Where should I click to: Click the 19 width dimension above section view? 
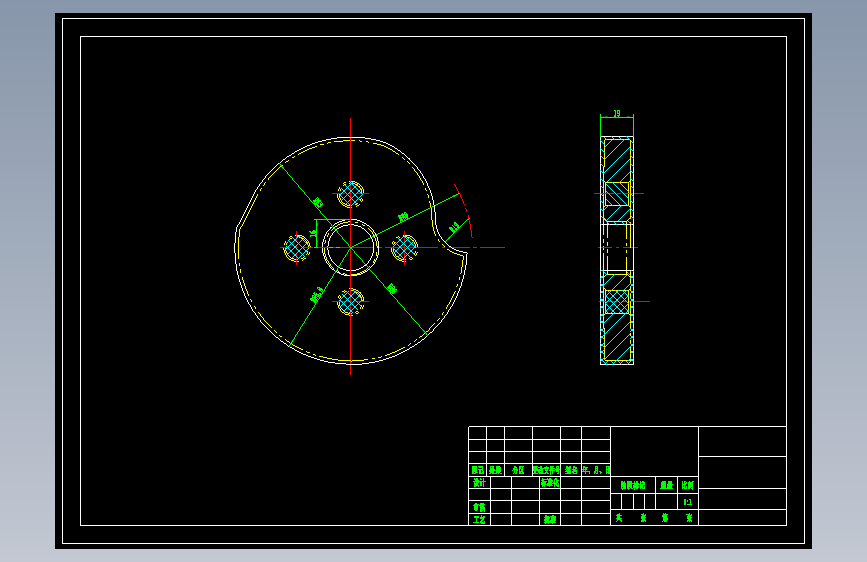coord(617,113)
